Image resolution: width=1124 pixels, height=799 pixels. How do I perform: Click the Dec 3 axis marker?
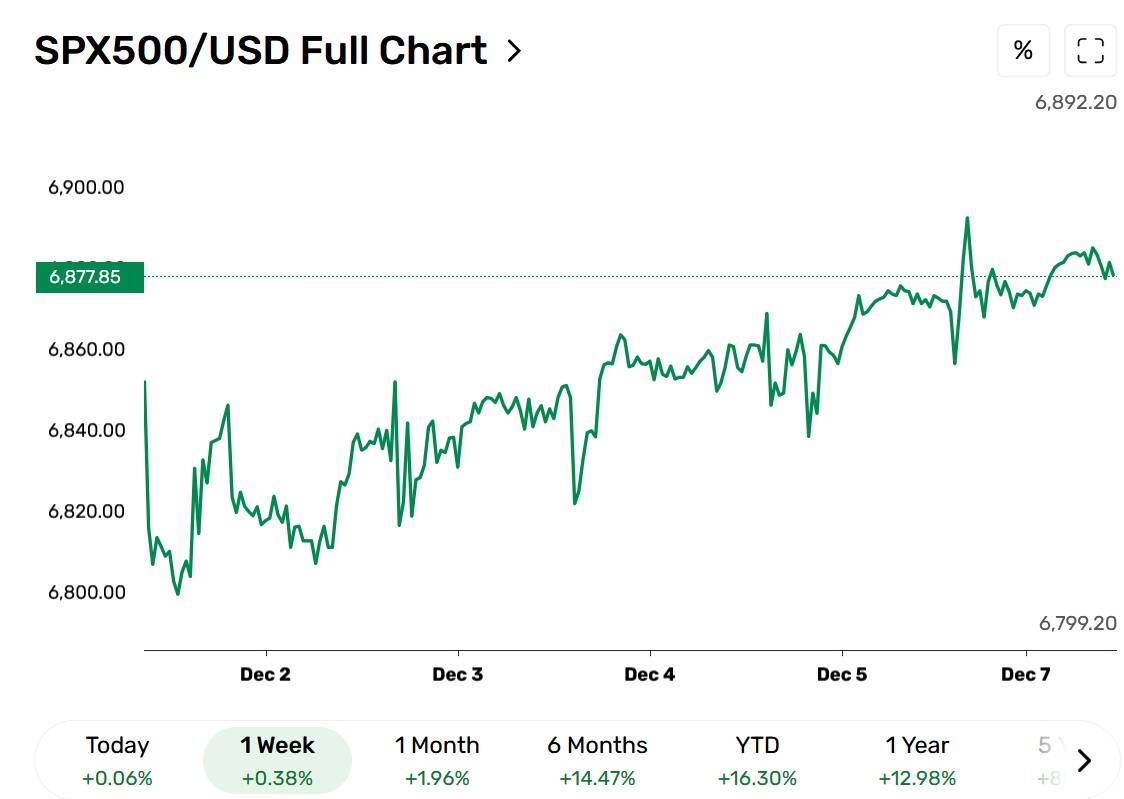(457, 674)
